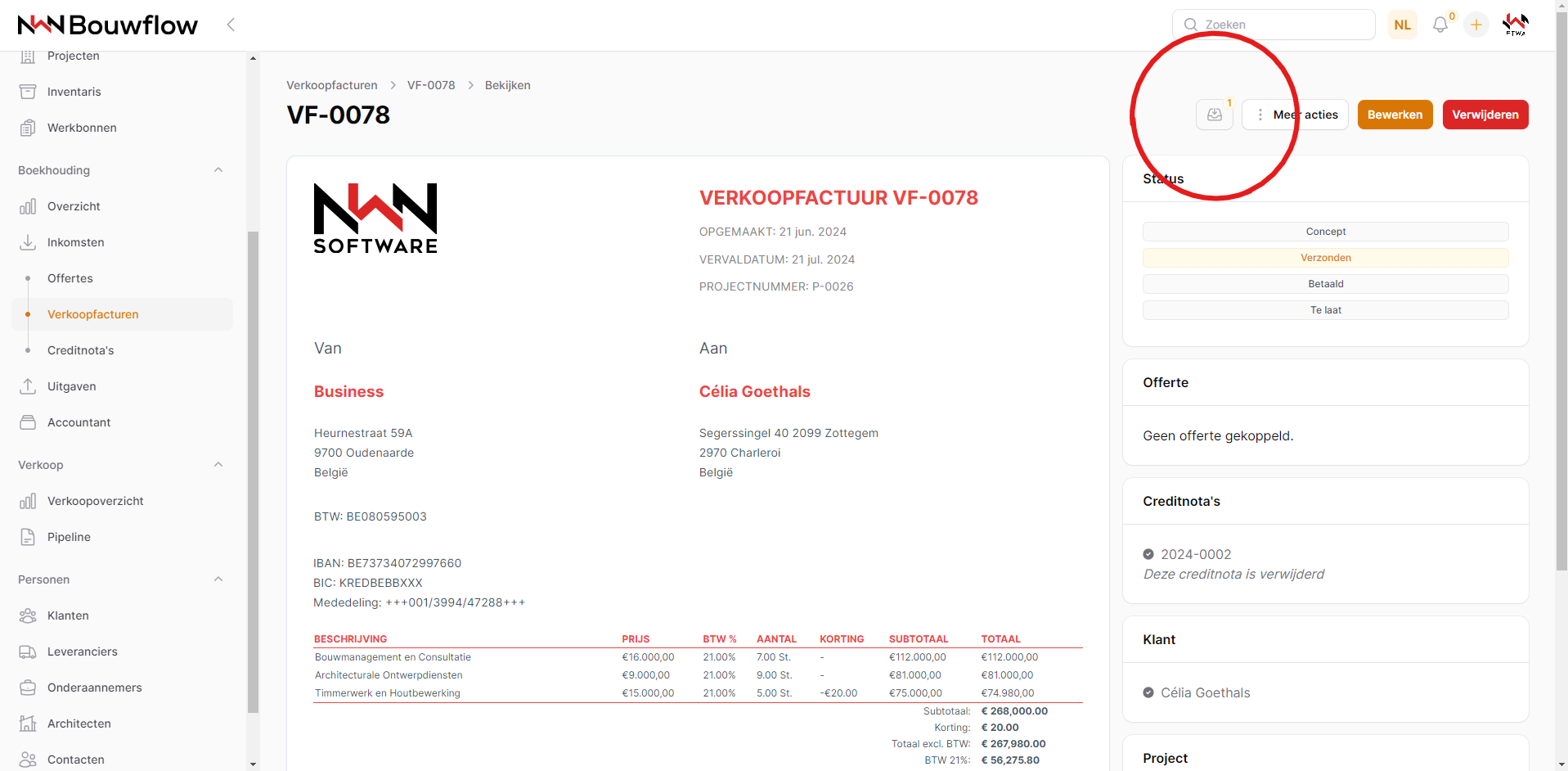Click the user avatar logo top right

(1515, 25)
